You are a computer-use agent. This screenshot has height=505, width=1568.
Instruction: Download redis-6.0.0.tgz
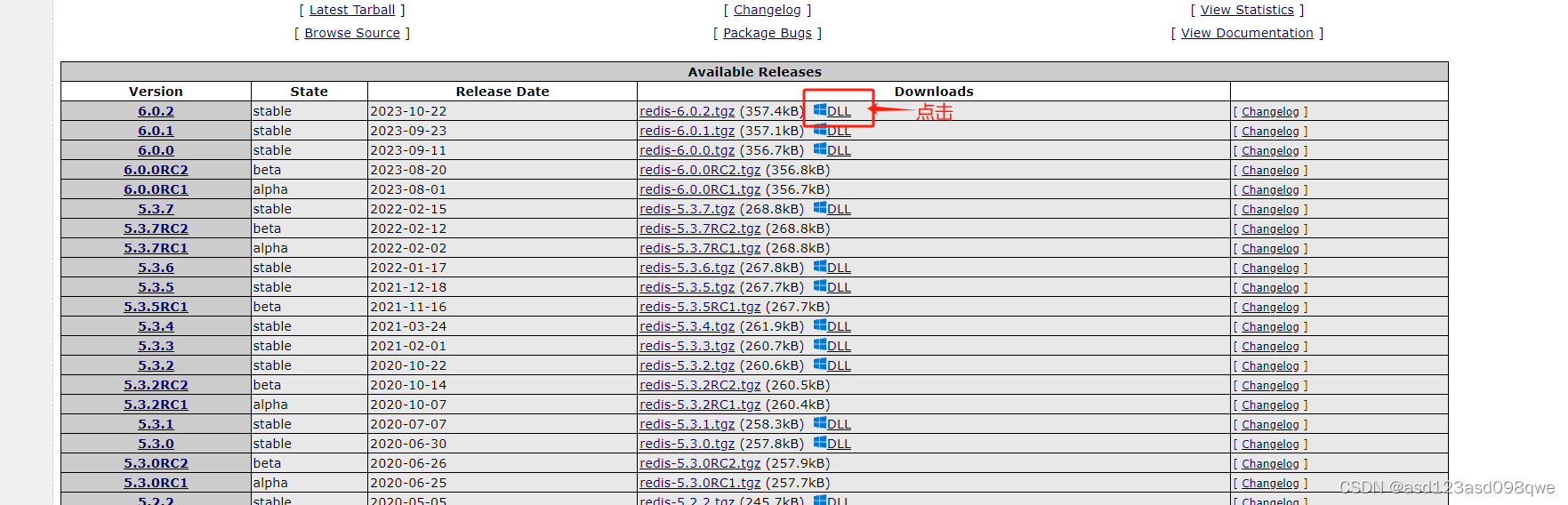(x=688, y=150)
